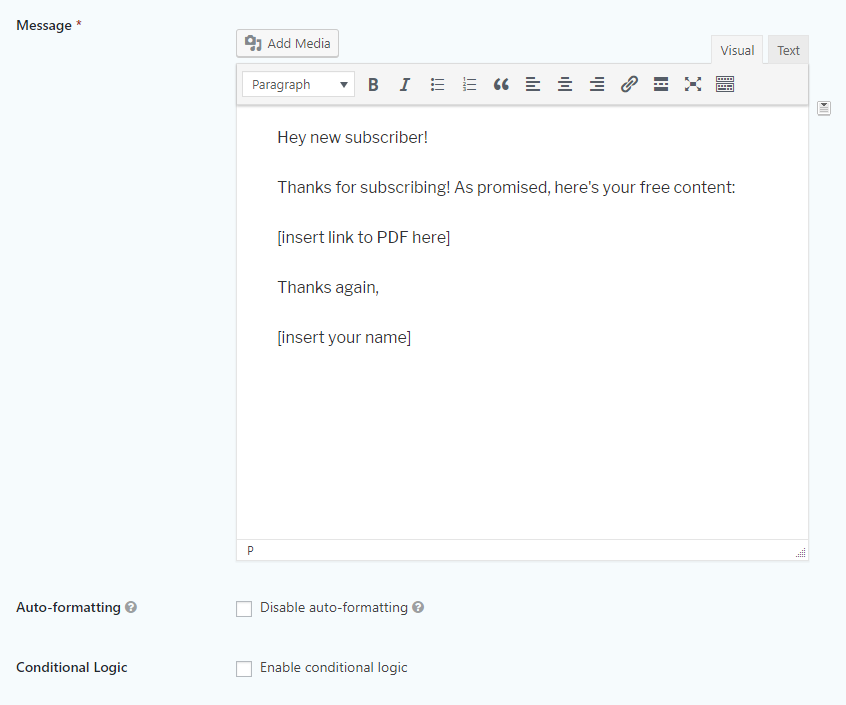Align text center
Screen dimensions: 846x705
[565, 85]
